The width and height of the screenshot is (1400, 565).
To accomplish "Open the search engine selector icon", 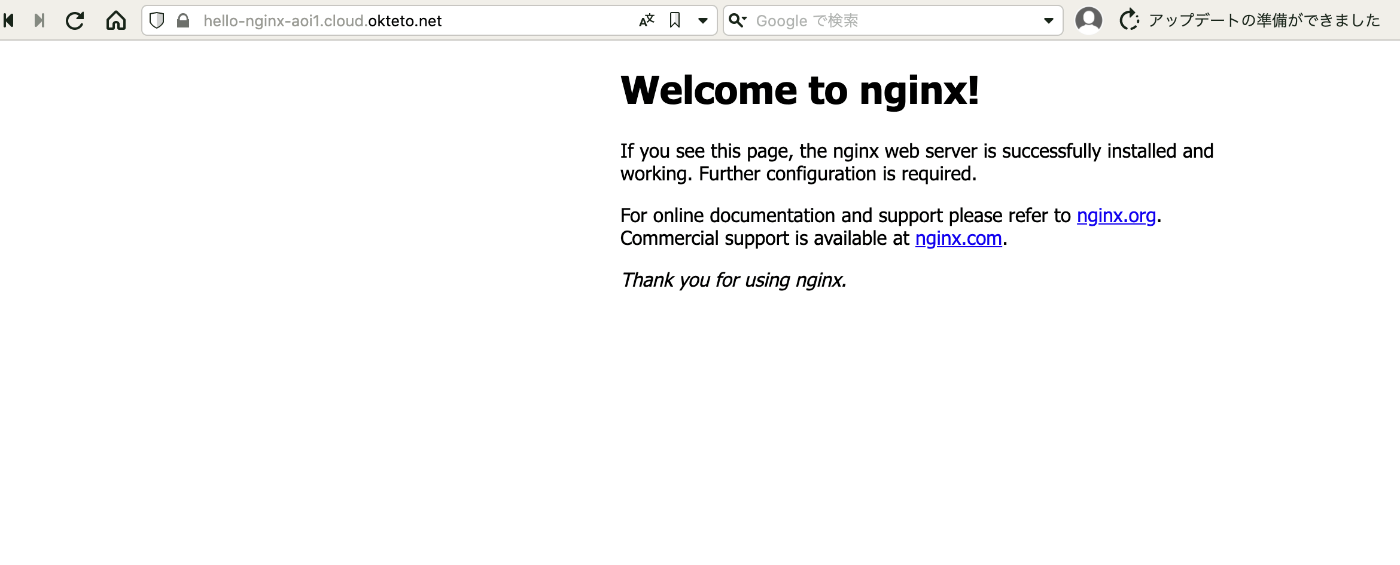I will (x=737, y=20).
